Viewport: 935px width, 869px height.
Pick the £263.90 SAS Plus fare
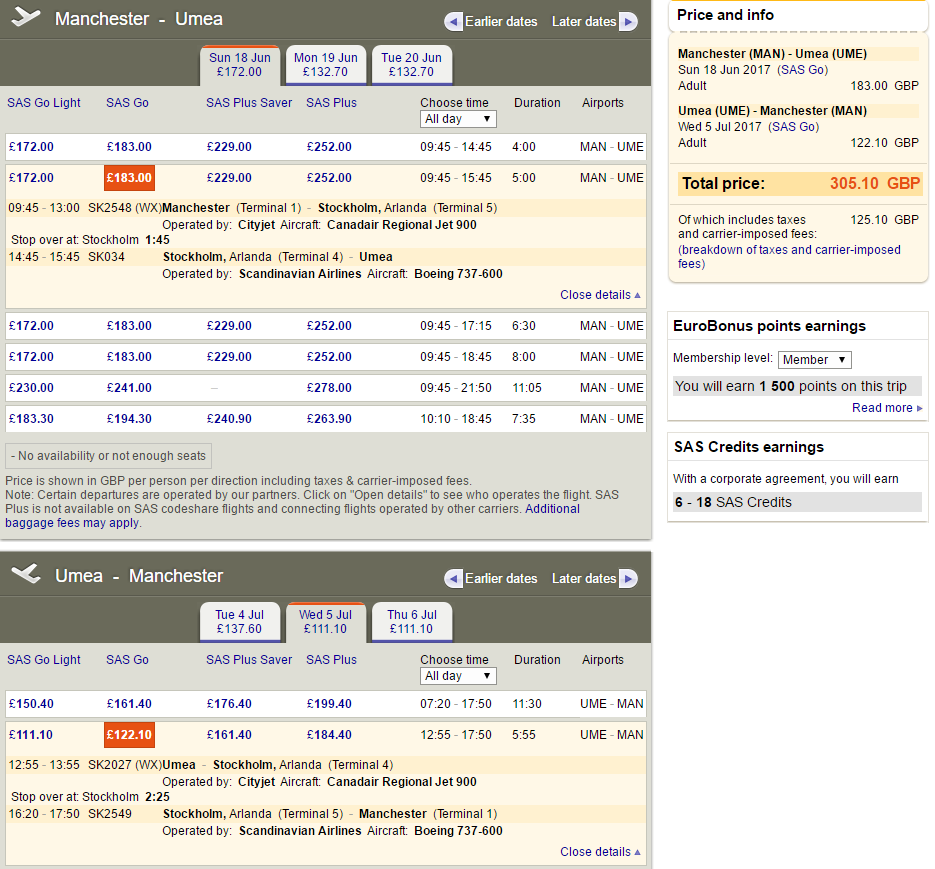pos(329,419)
